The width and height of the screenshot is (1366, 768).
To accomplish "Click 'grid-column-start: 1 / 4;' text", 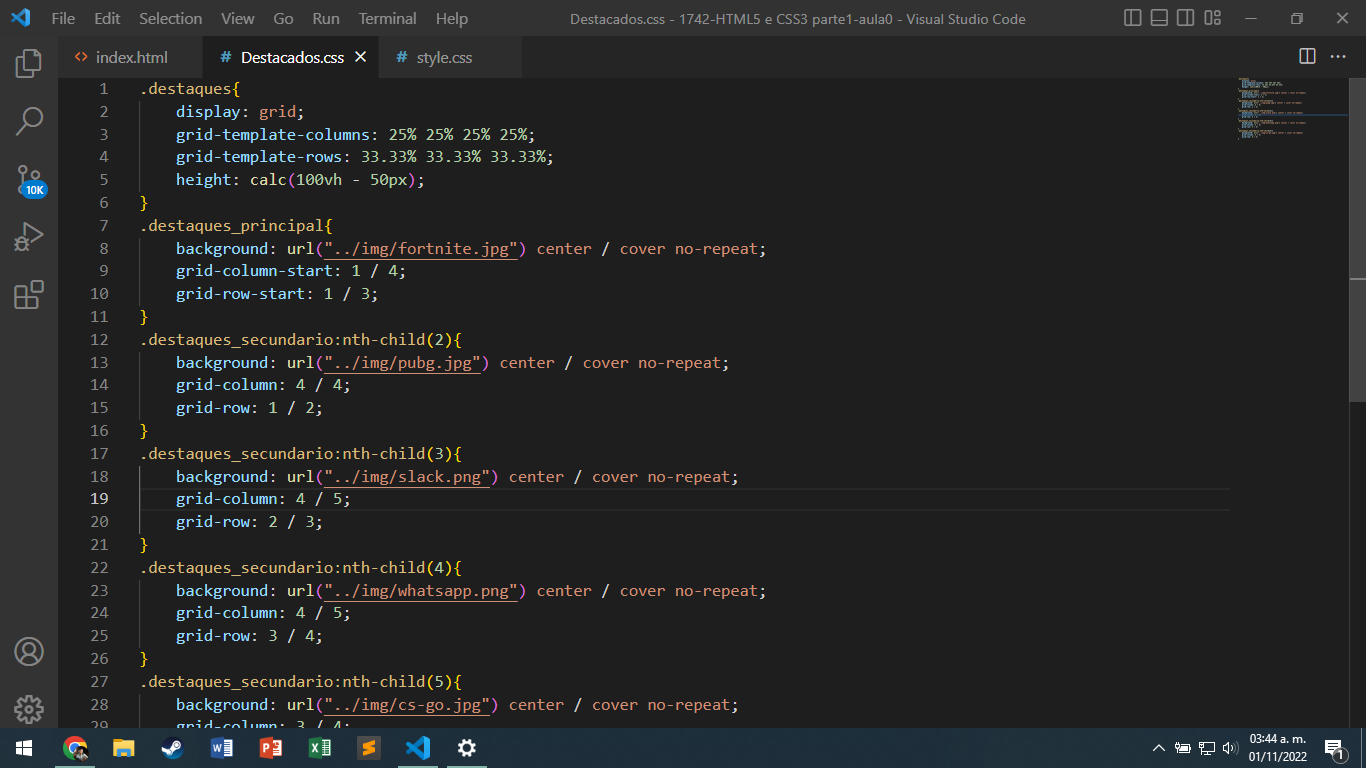I will click(291, 270).
